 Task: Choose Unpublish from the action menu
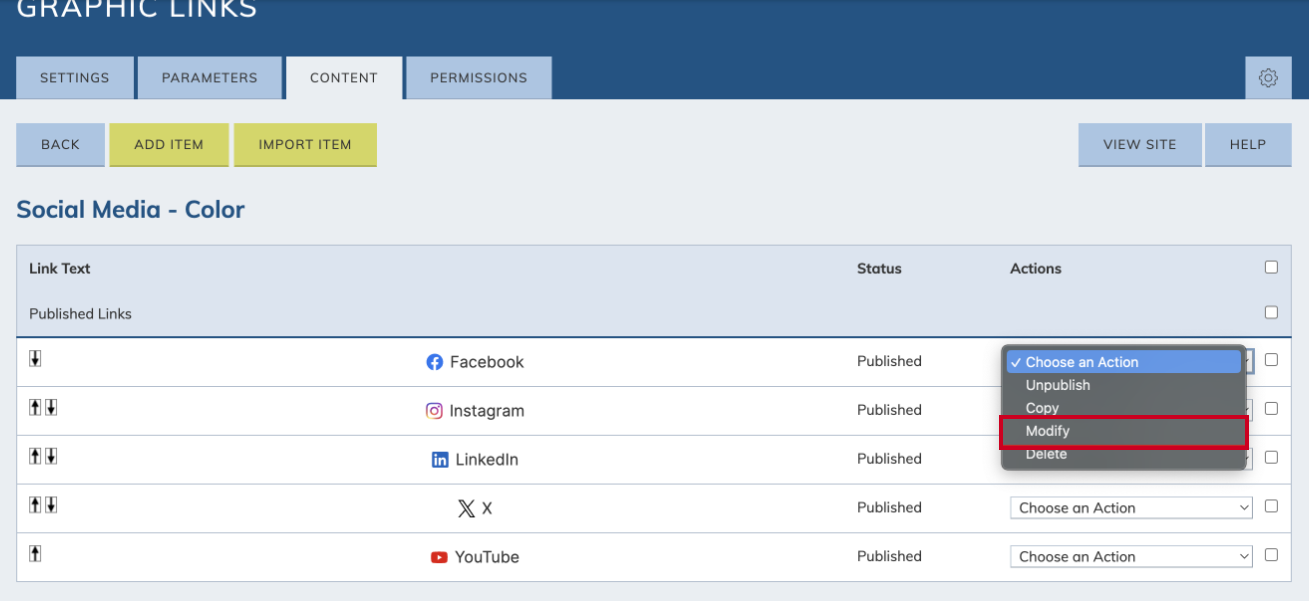[1124, 385]
